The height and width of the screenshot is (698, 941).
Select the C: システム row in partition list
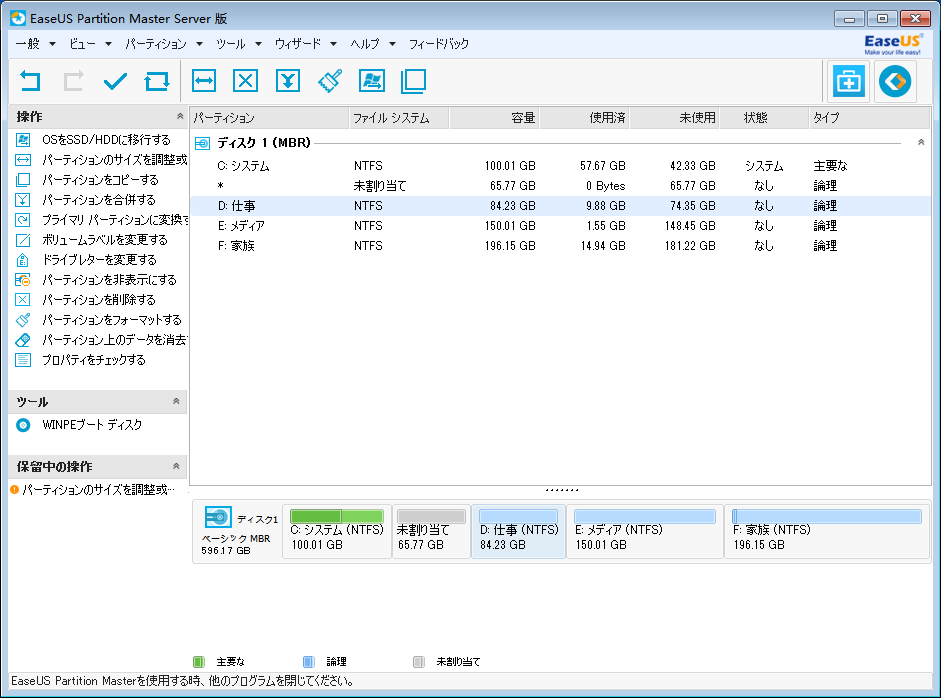[x=560, y=166]
